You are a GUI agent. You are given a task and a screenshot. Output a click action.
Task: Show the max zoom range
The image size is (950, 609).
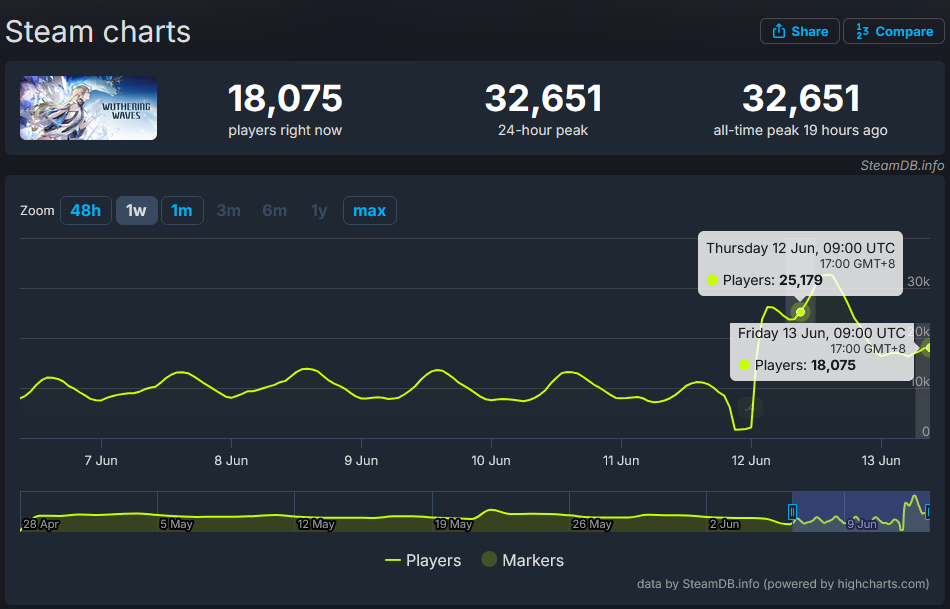(370, 210)
